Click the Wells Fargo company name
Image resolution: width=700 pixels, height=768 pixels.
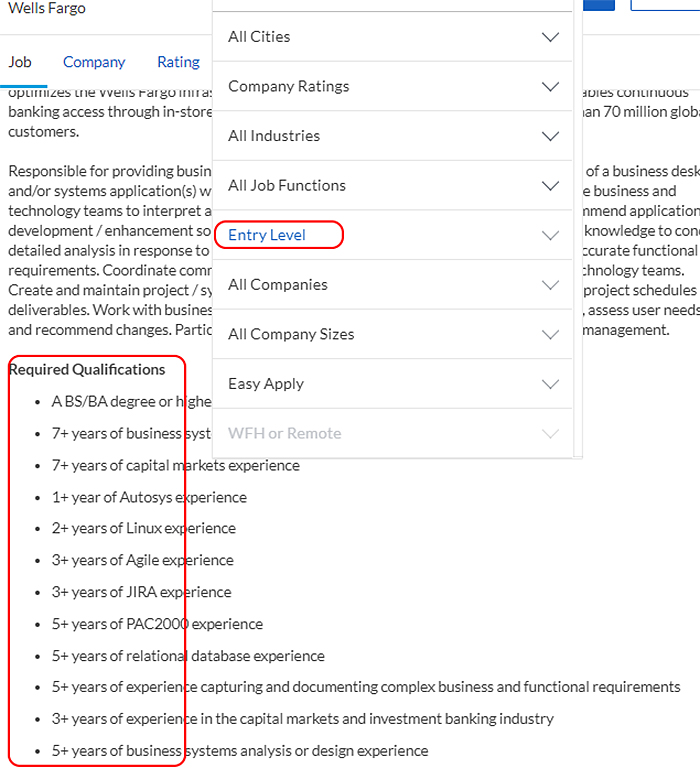[47, 8]
